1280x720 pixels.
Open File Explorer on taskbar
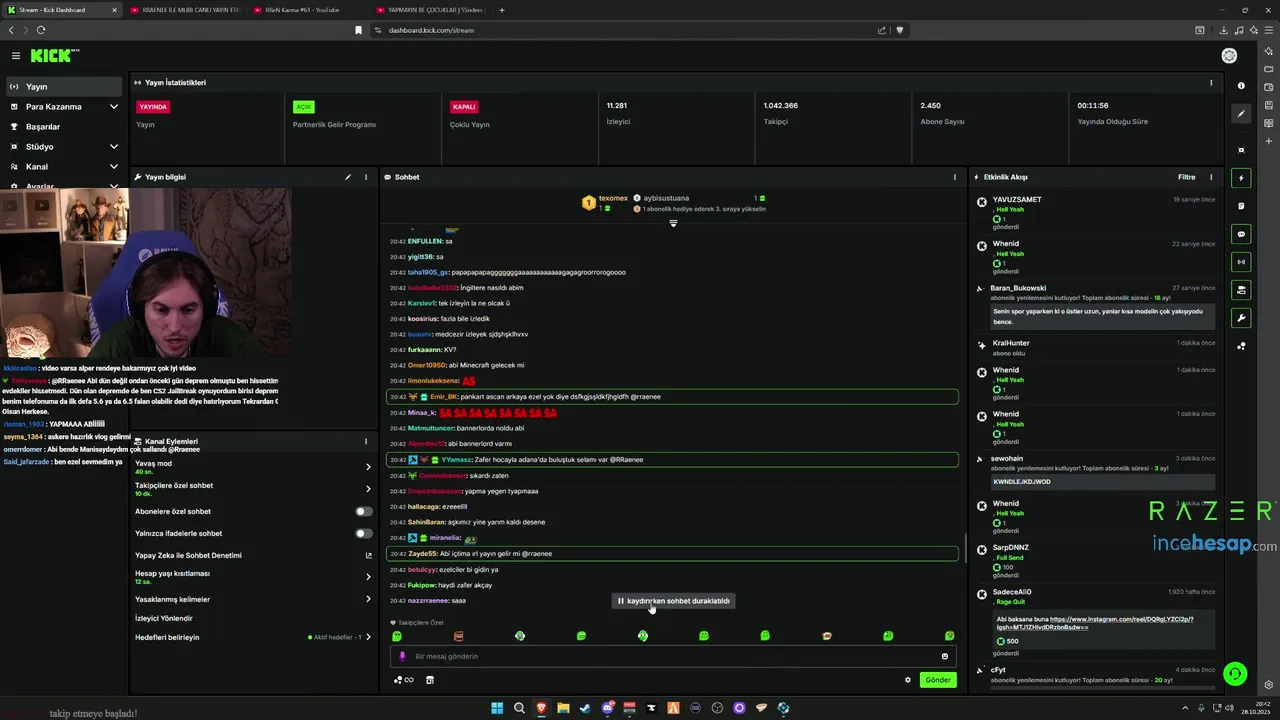(x=563, y=708)
